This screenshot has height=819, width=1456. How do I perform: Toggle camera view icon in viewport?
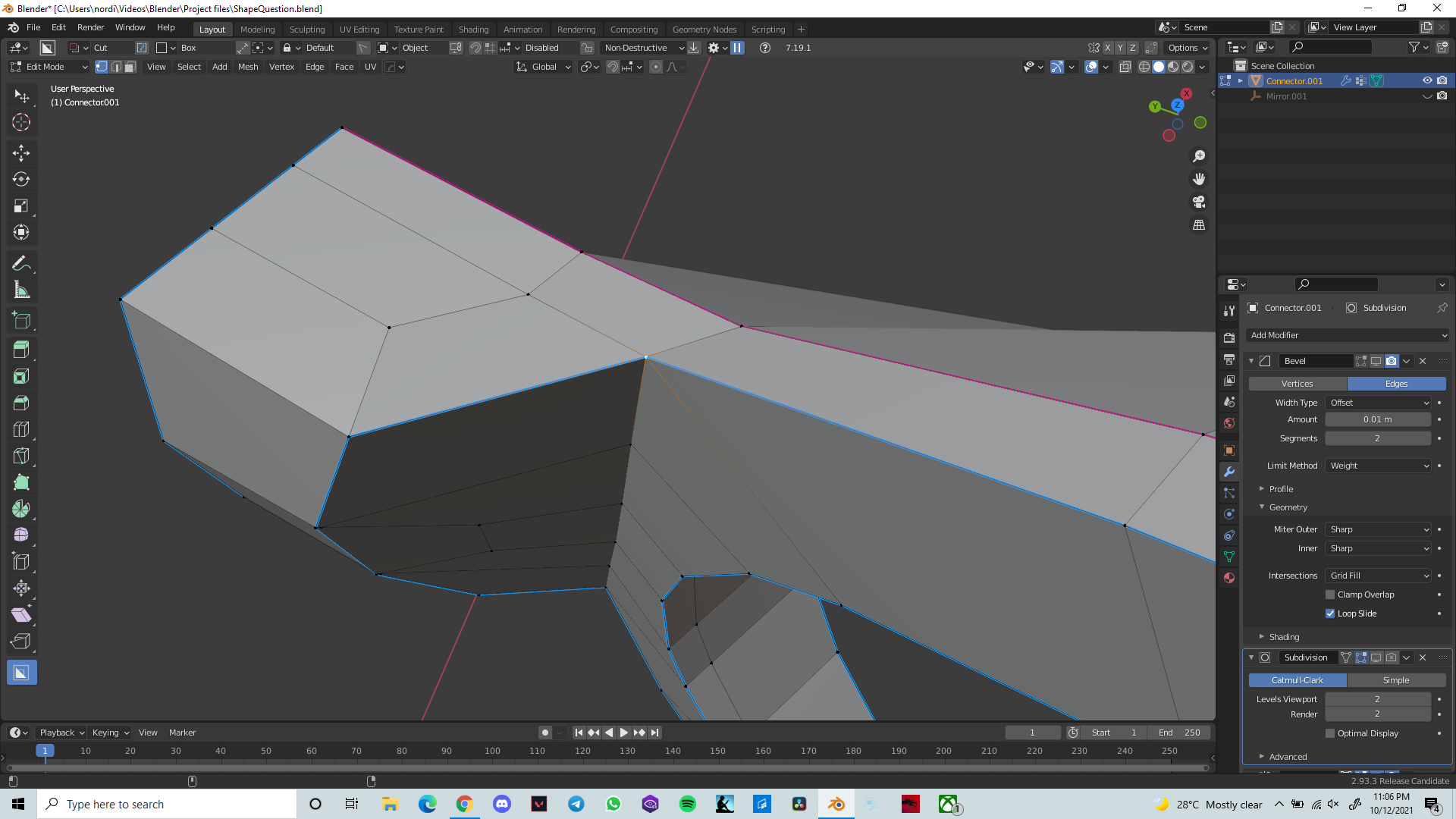click(1199, 202)
